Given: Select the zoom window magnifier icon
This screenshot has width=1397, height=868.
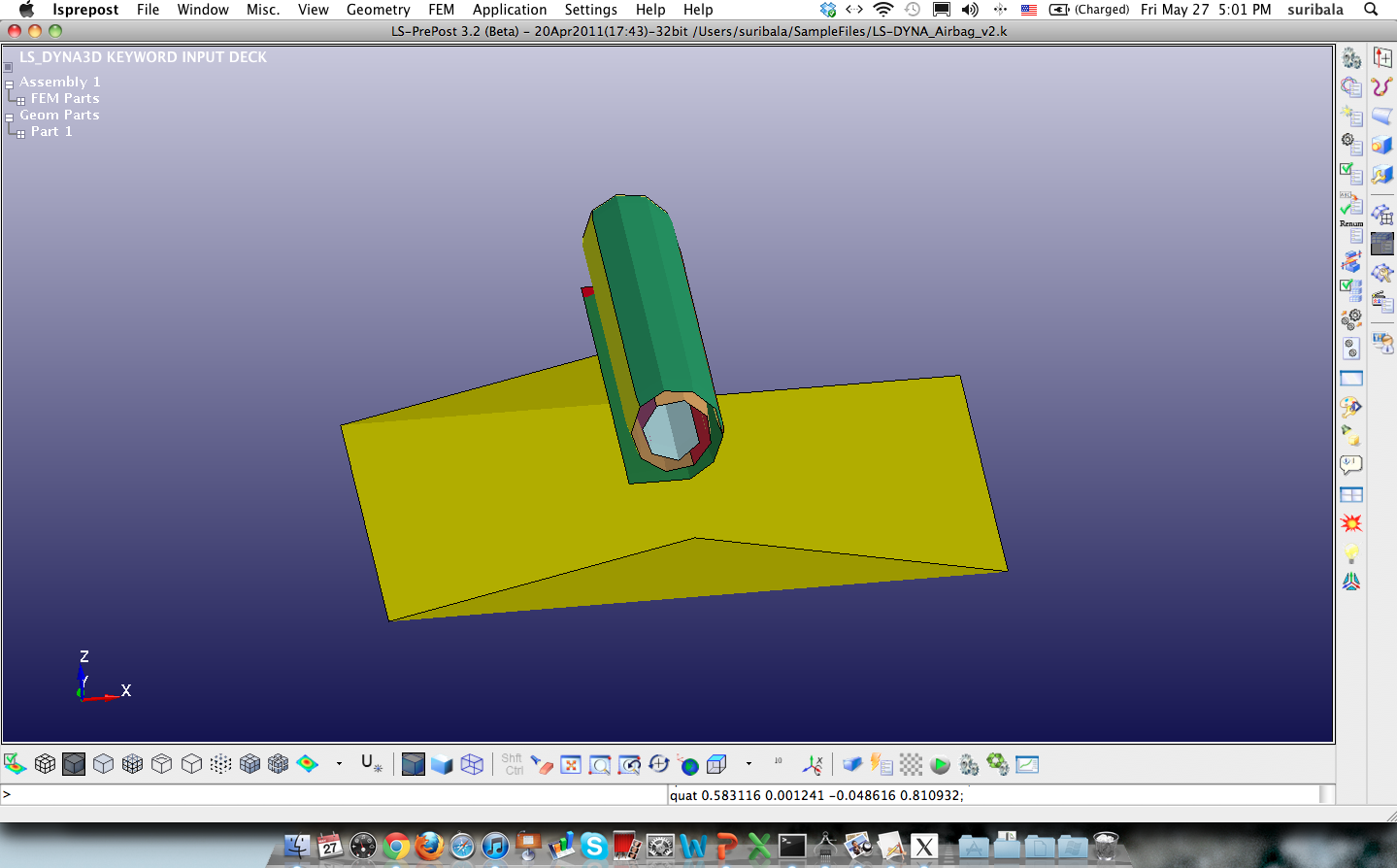Looking at the screenshot, I should pos(600,765).
